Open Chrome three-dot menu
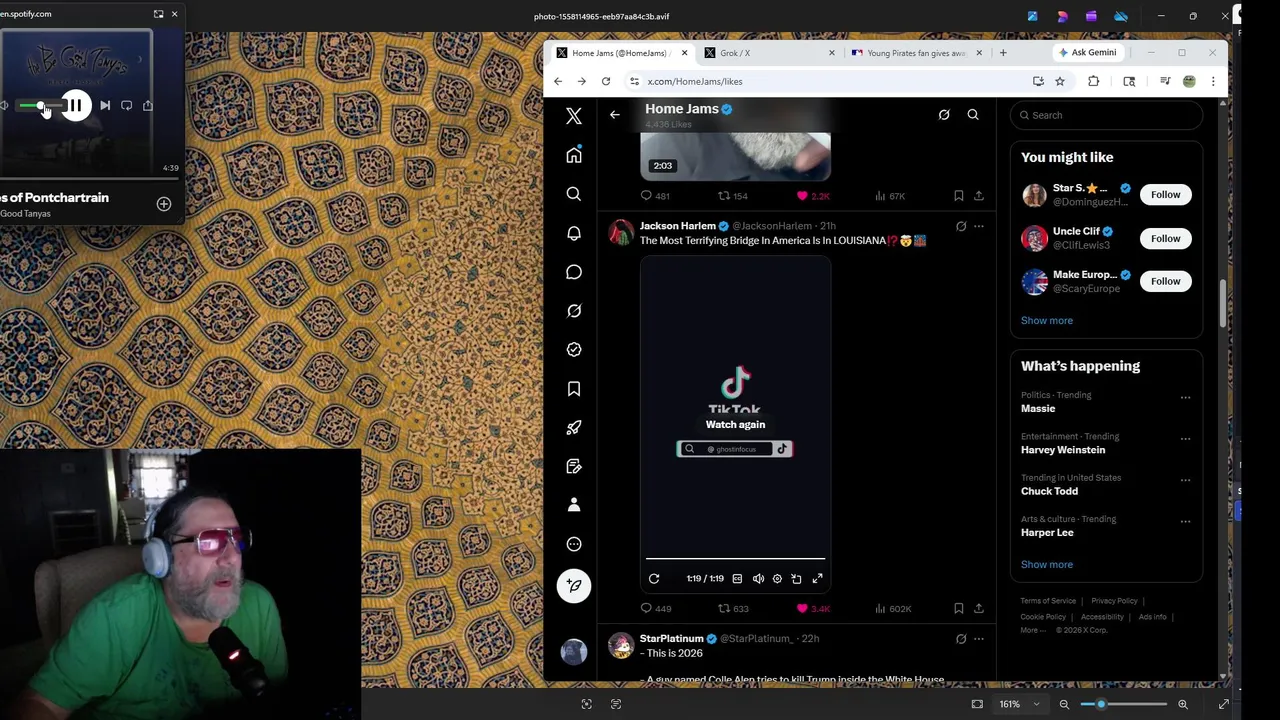The image size is (1280, 720). tap(1213, 81)
